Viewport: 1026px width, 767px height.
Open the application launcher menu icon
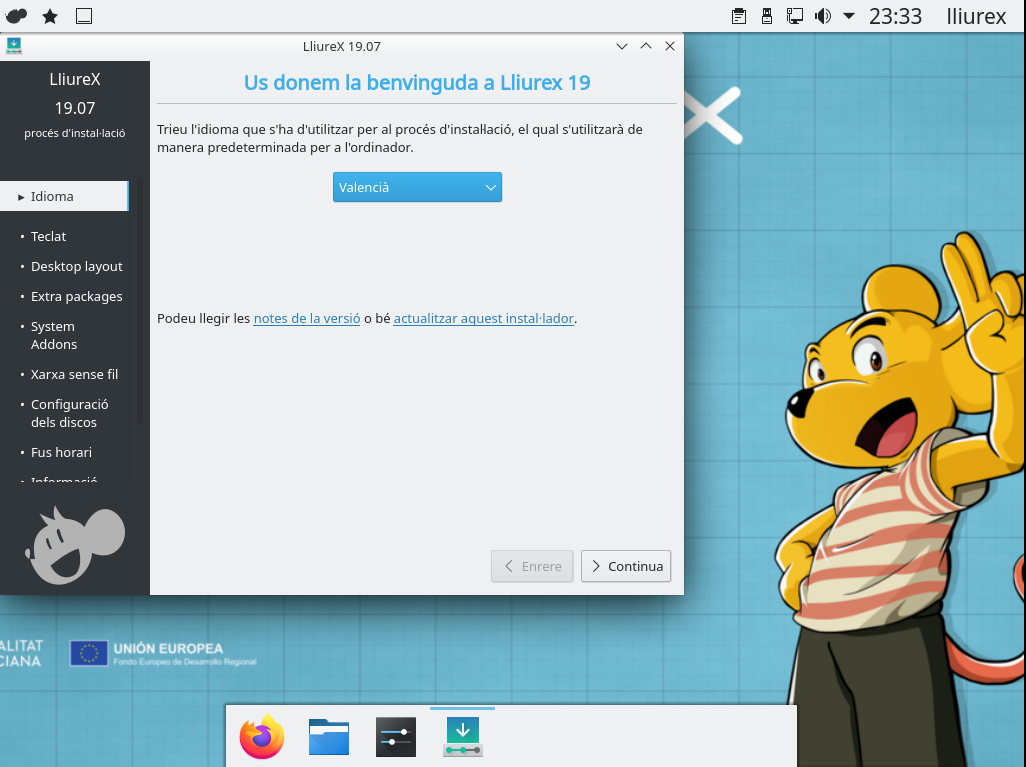point(16,16)
